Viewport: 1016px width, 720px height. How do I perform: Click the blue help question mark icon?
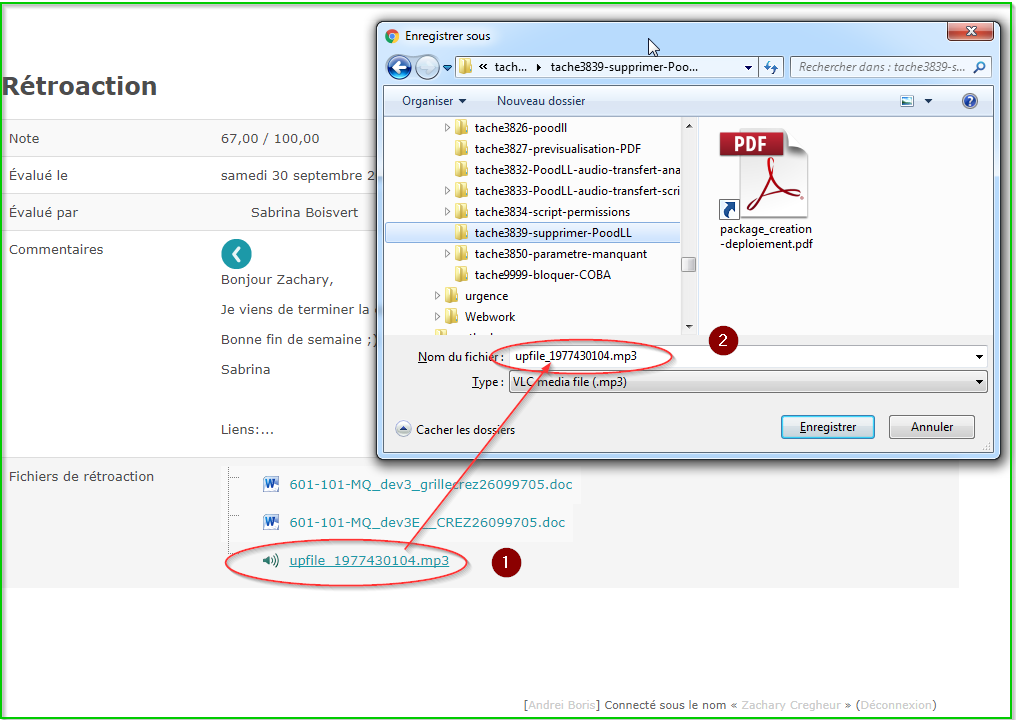pos(969,101)
